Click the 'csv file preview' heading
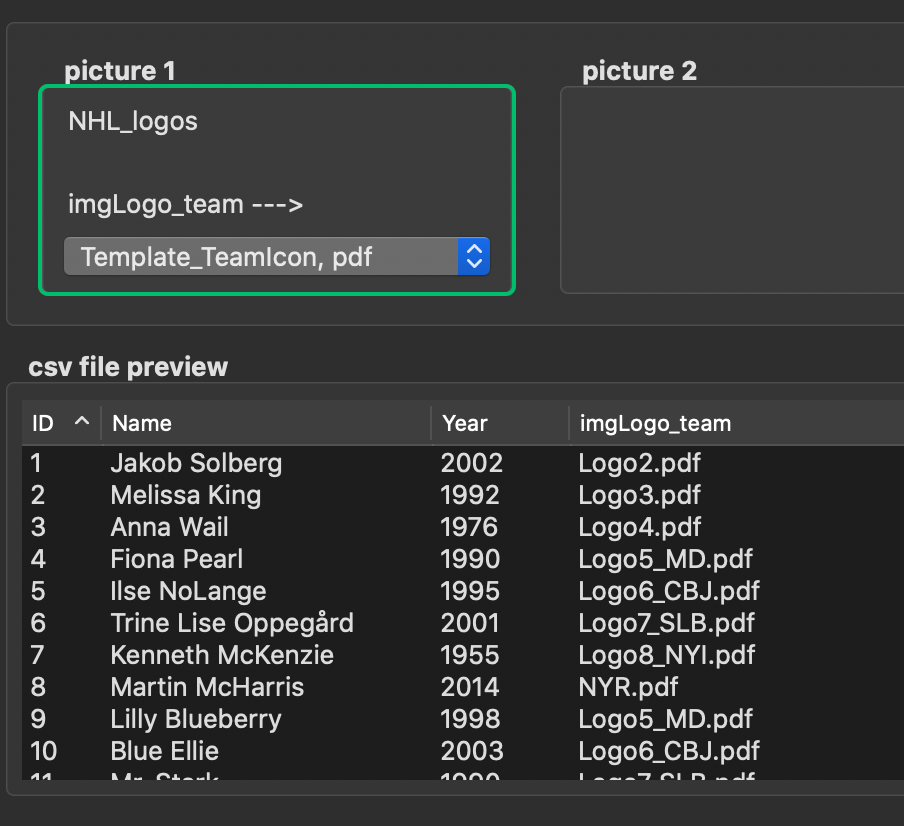The image size is (904, 826). 128,367
